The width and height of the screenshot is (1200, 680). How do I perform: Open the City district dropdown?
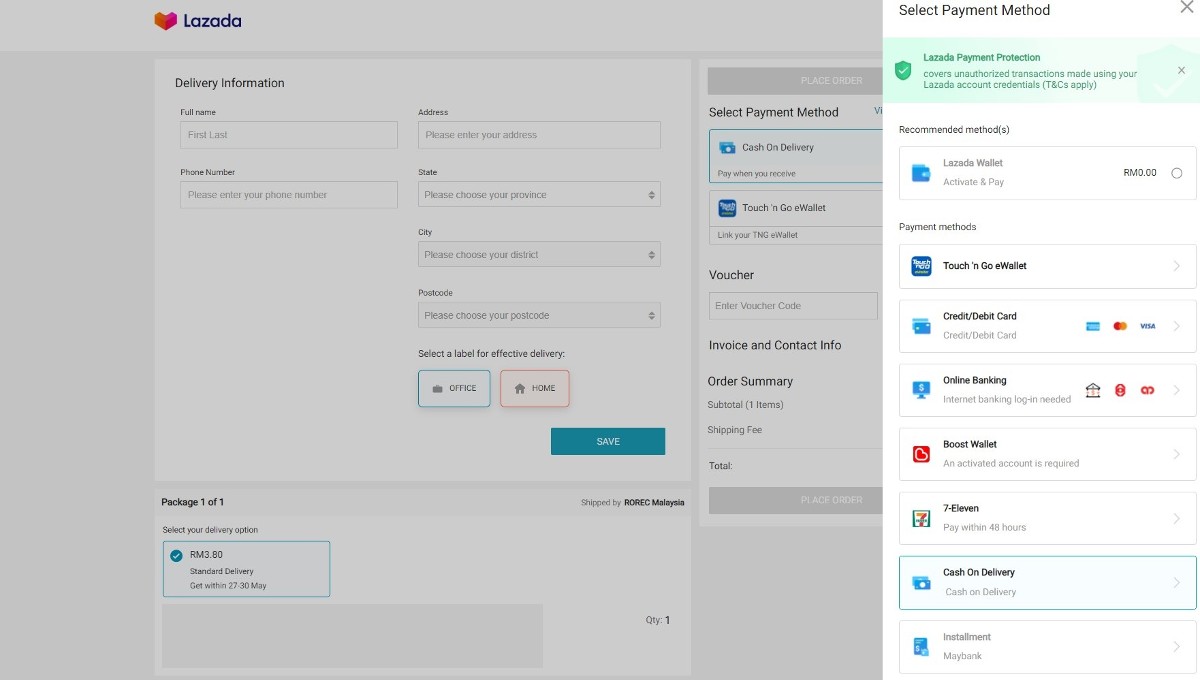[x=539, y=255]
